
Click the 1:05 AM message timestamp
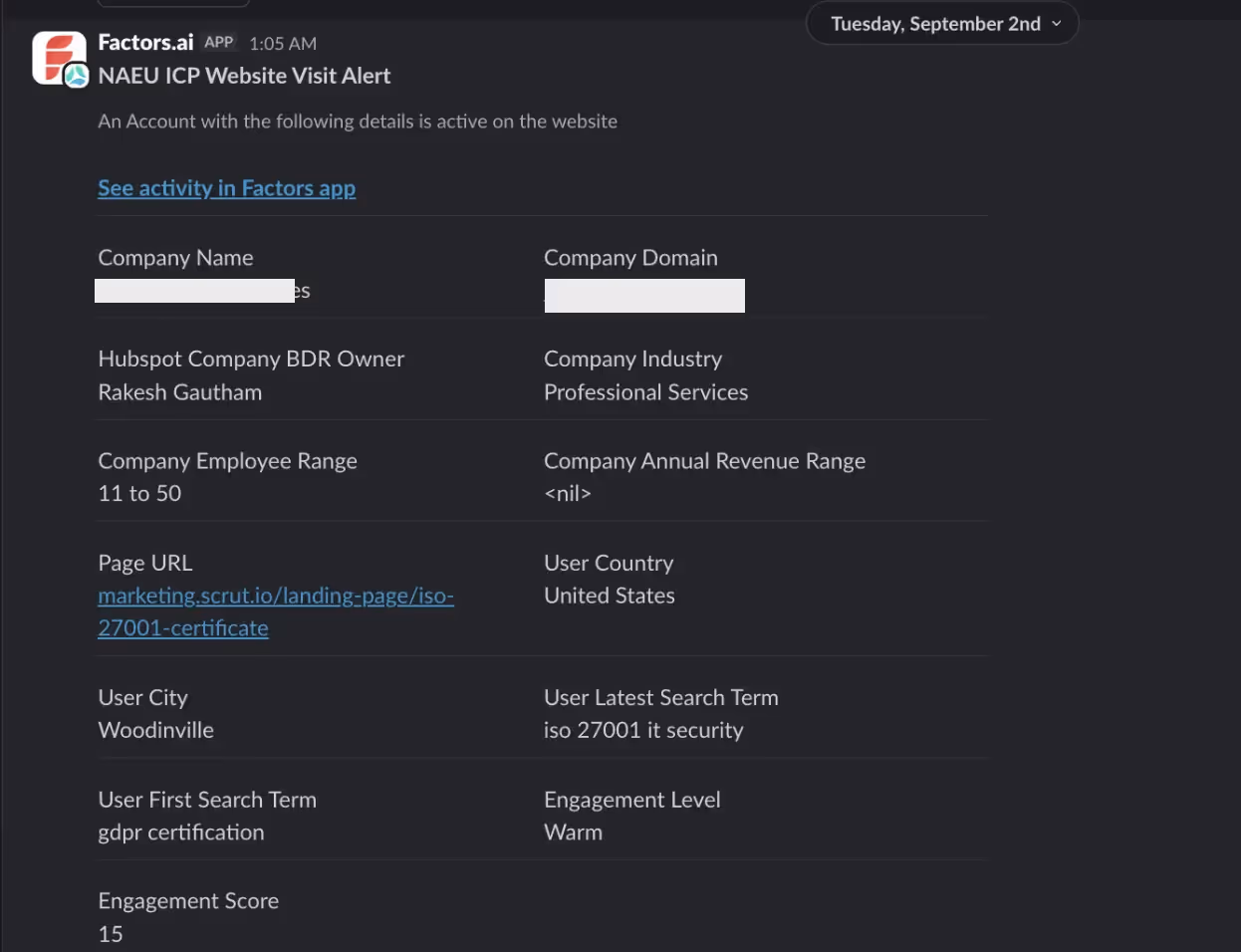(283, 44)
